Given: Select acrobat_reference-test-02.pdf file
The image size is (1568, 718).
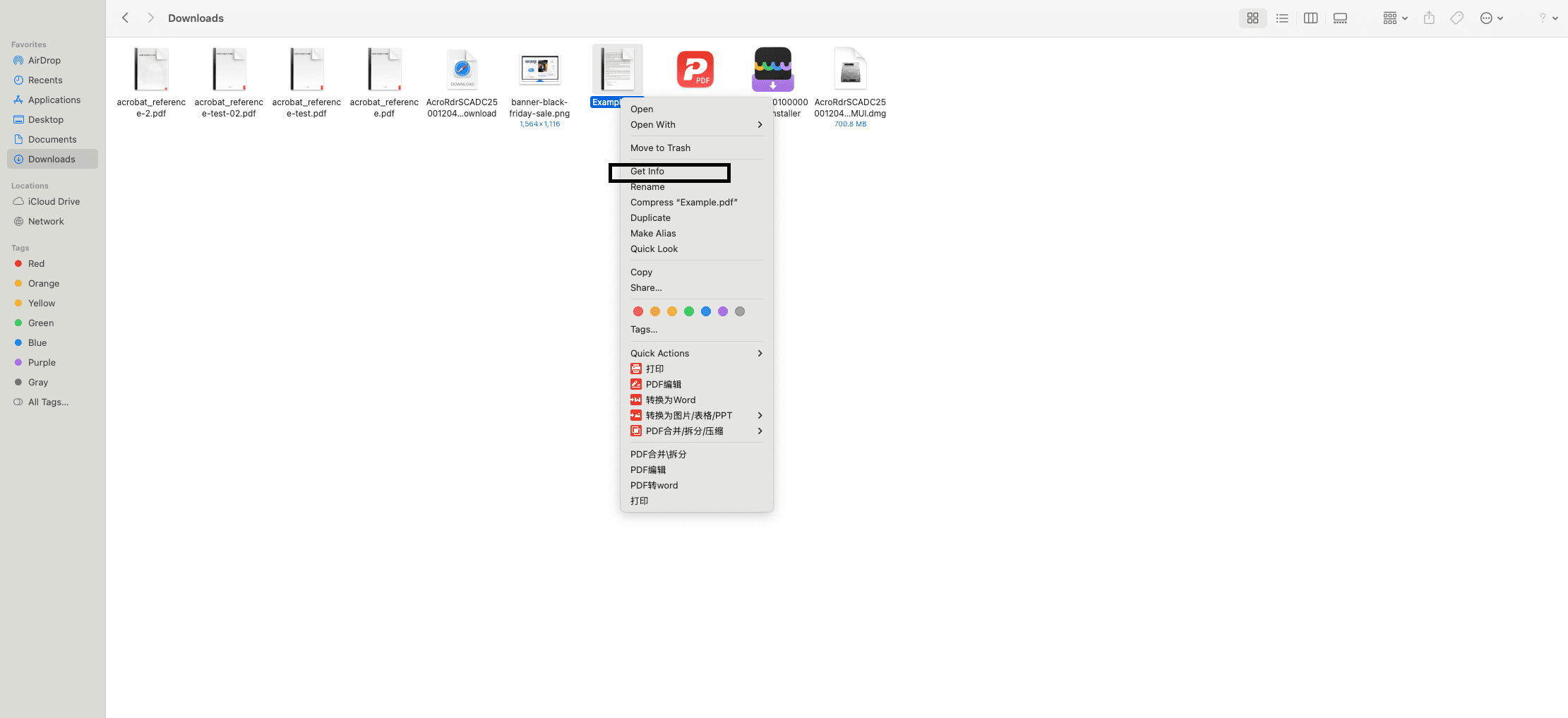Looking at the screenshot, I should pyautogui.click(x=229, y=69).
